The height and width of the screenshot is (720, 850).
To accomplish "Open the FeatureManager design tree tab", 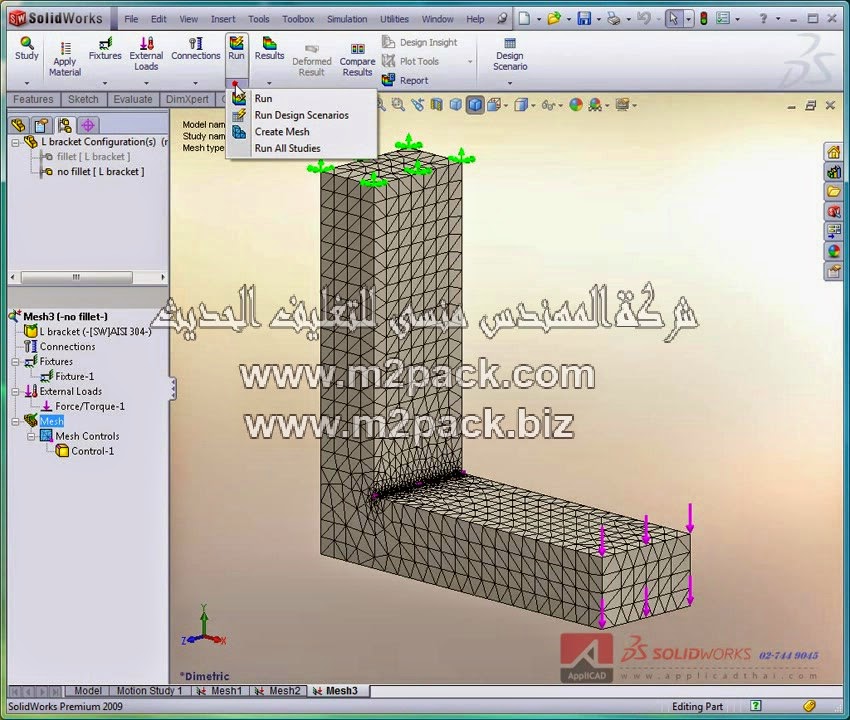I will coord(18,125).
